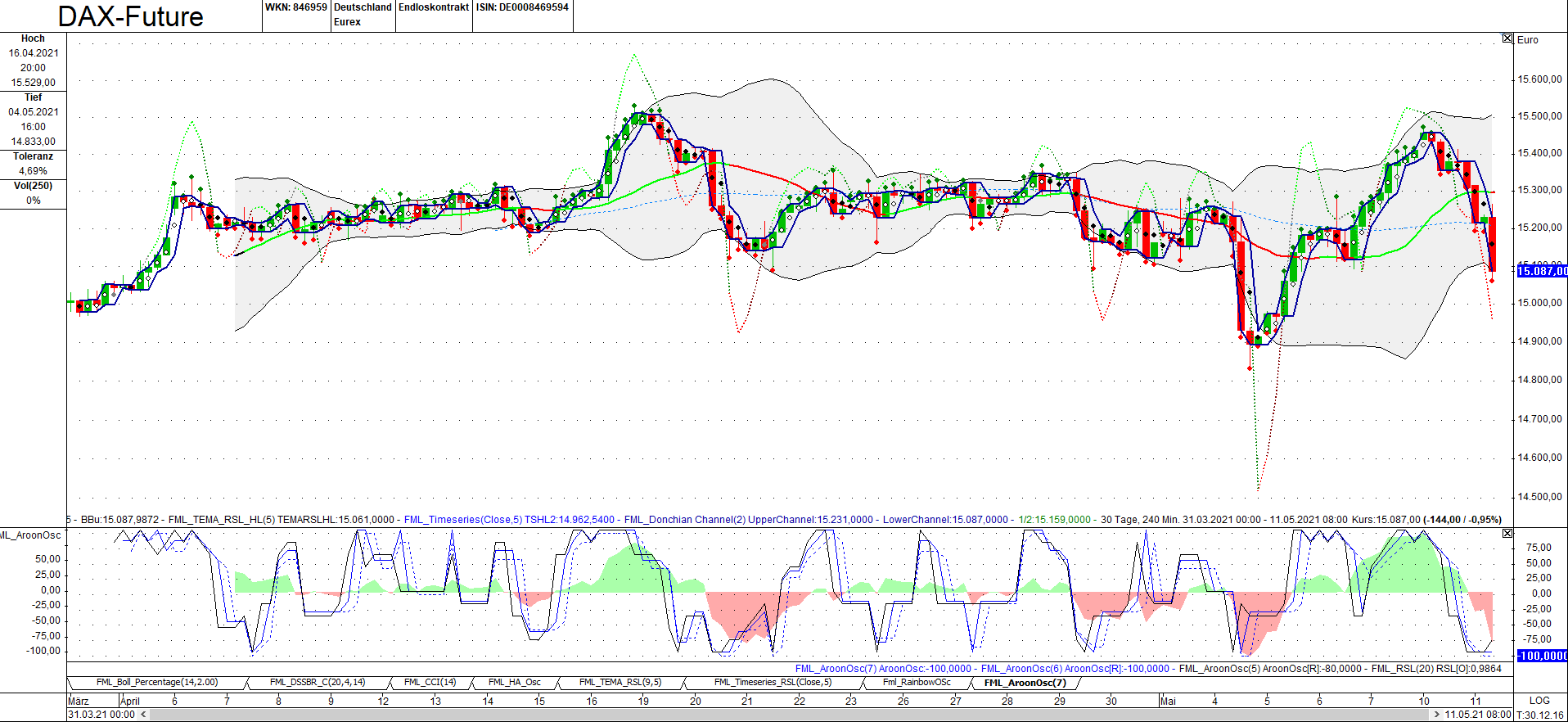1568x722 pixels.
Task: Close the AroonOsc indicator pane
Action: coord(1507,533)
